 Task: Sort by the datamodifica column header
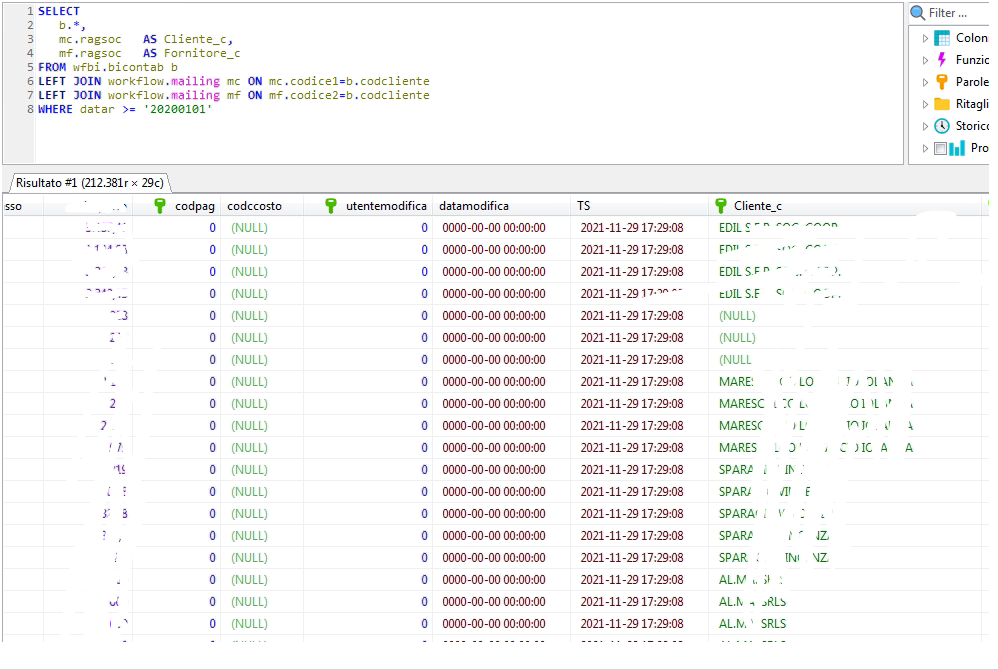click(x=474, y=206)
